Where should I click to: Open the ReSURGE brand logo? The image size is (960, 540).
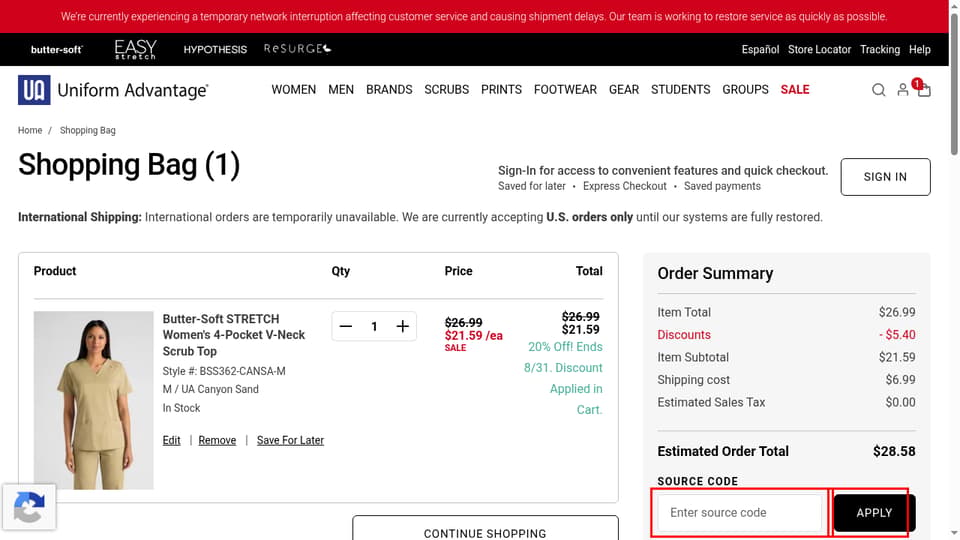coord(298,48)
